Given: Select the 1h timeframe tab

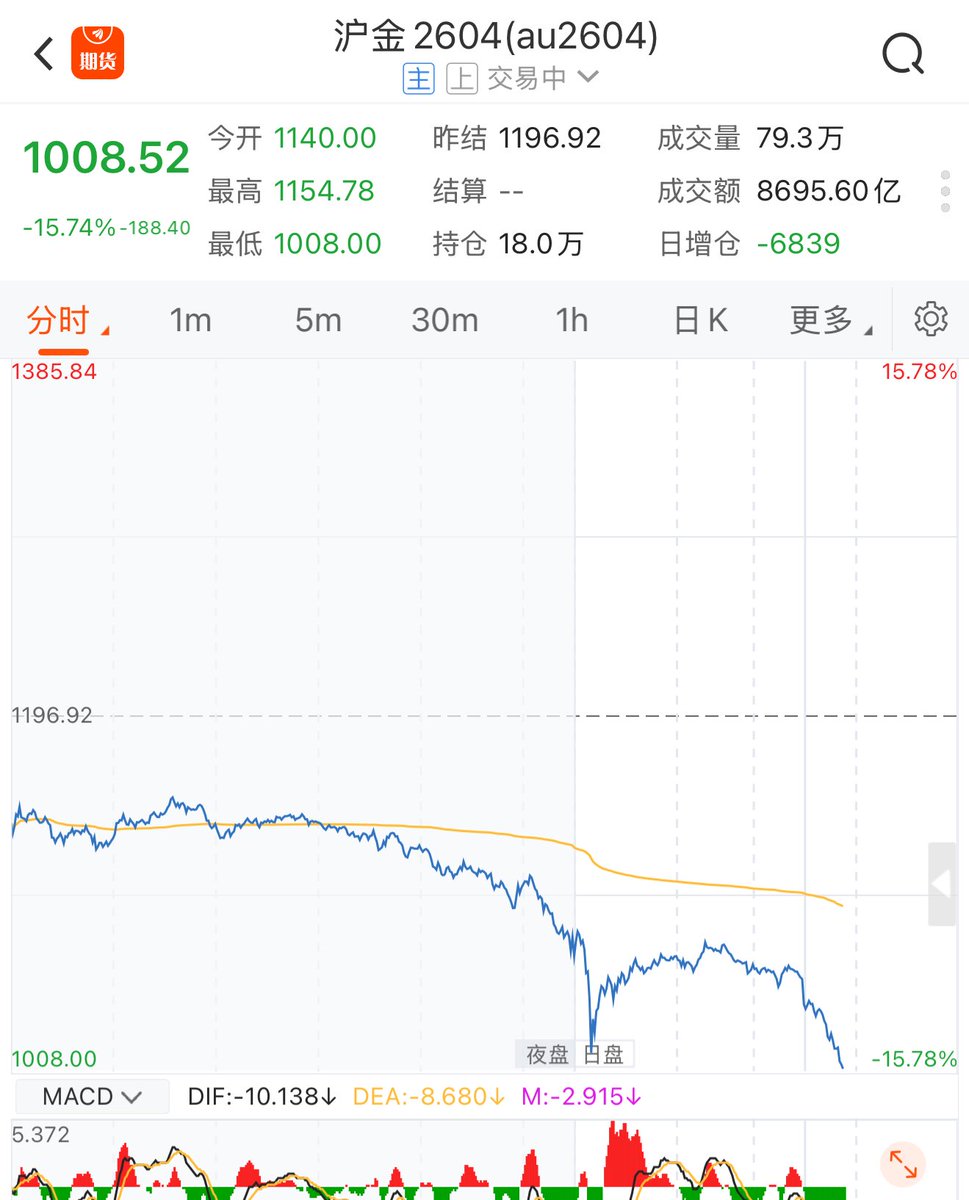Looking at the screenshot, I should pos(571,320).
